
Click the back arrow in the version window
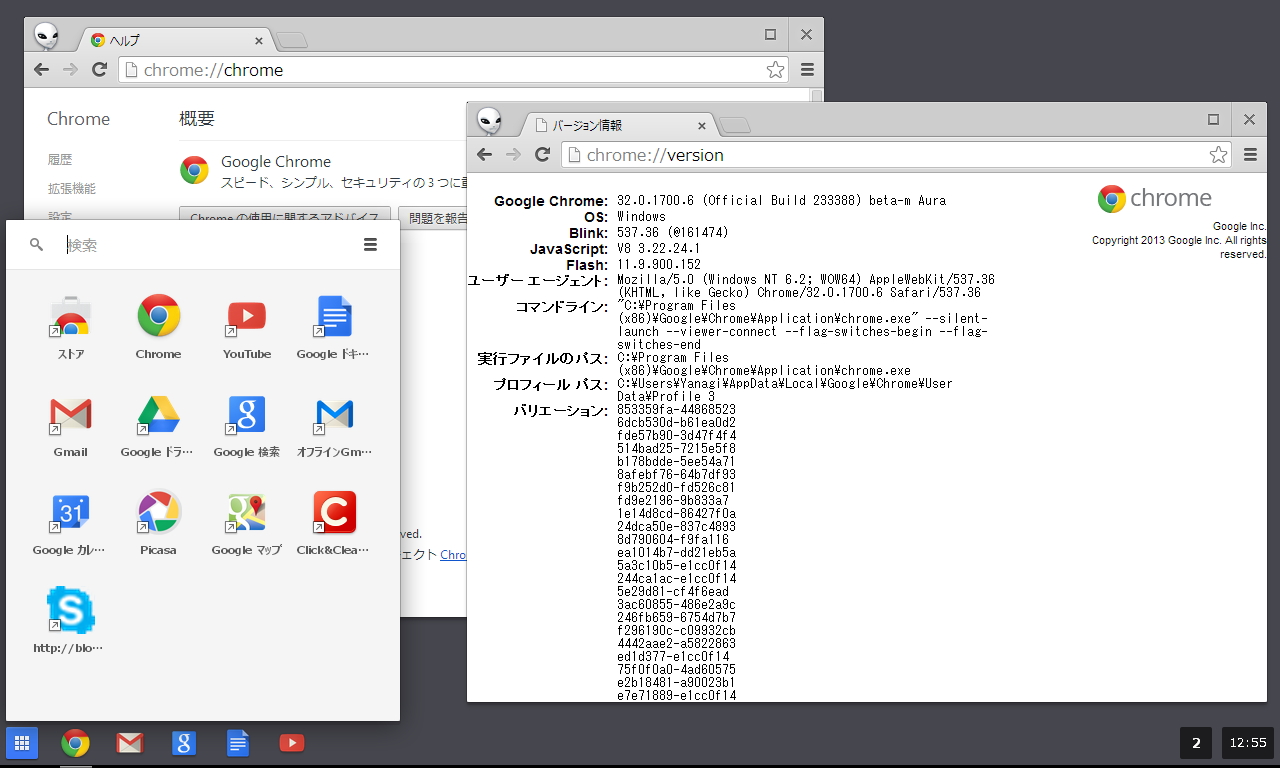tap(485, 154)
